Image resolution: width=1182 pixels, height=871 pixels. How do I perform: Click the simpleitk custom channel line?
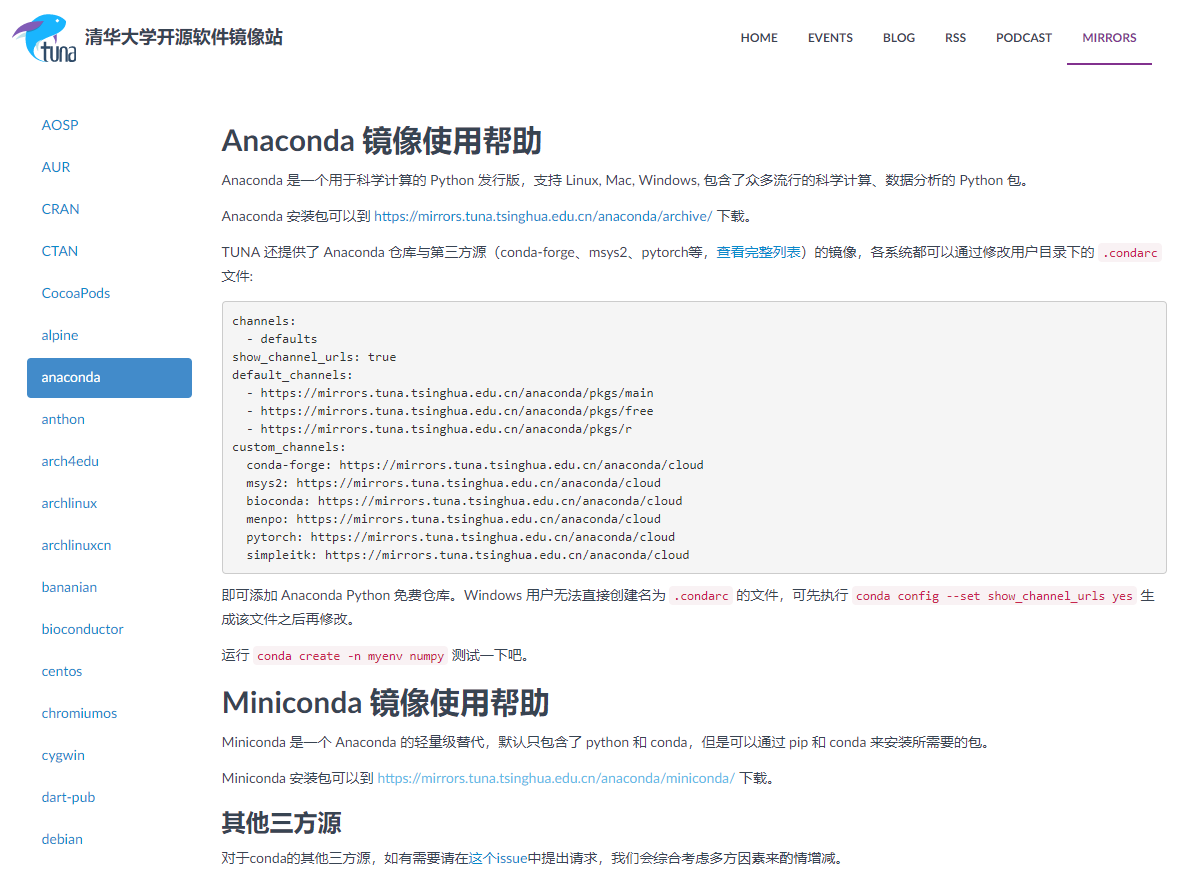coord(467,556)
